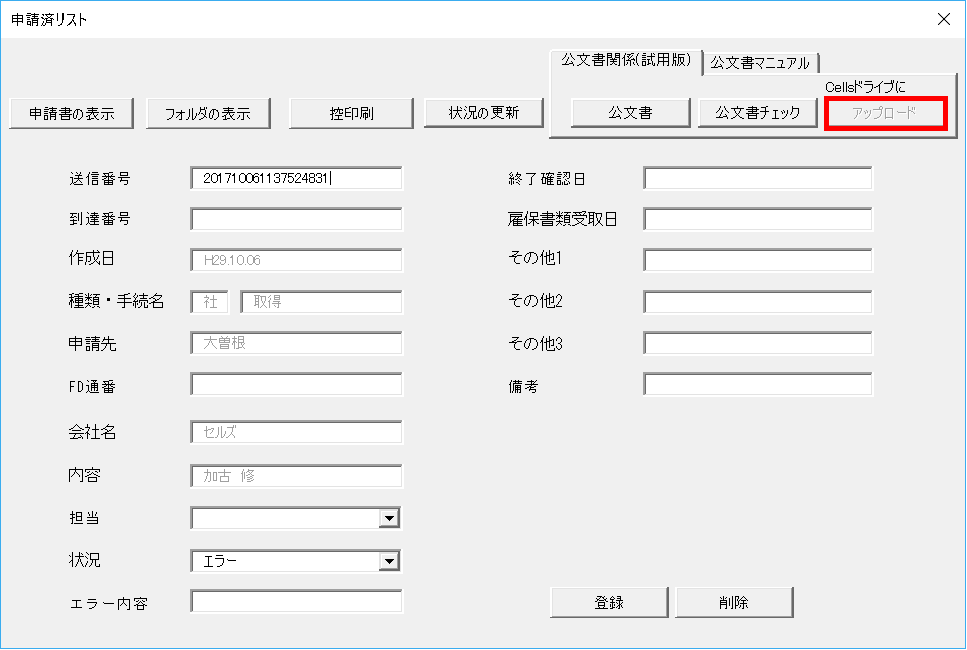967x650 pixels.
Task: Click the Cellsドライブに caption text
Action: [x=865, y=87]
